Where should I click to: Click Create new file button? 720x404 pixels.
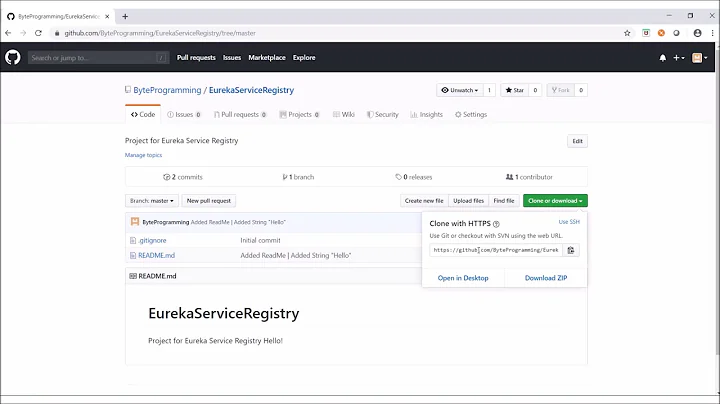(424, 201)
